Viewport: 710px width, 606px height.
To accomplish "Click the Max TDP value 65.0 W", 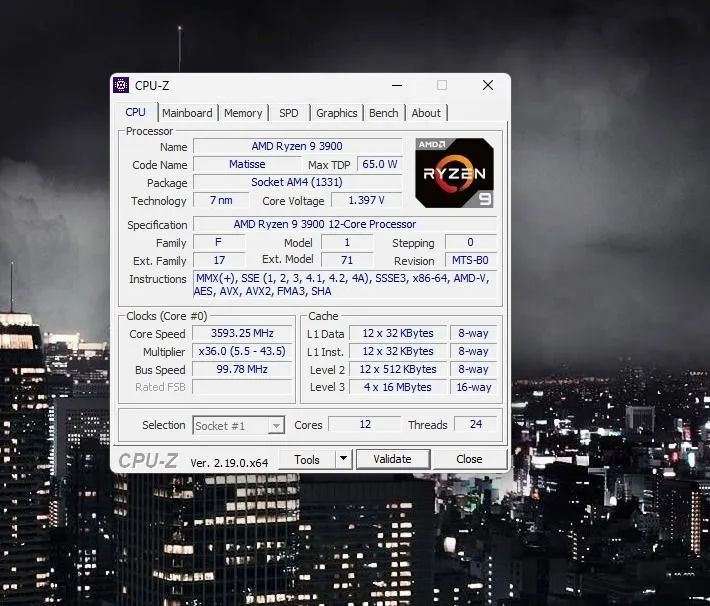I will (379, 164).
